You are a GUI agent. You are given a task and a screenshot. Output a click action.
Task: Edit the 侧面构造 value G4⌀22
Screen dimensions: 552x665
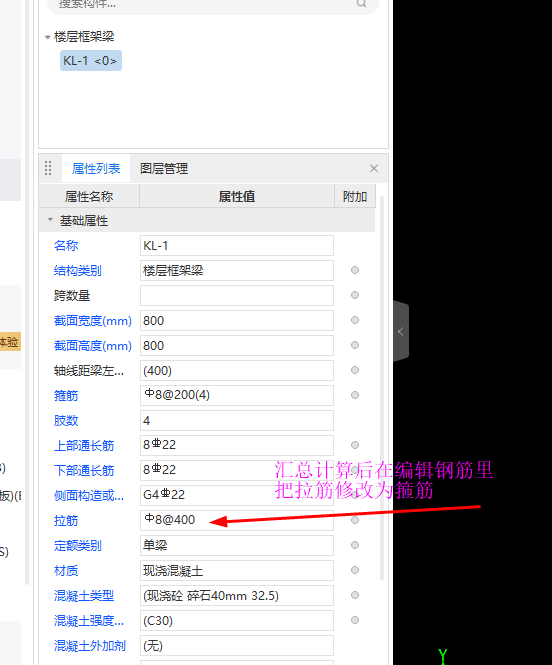click(237, 495)
